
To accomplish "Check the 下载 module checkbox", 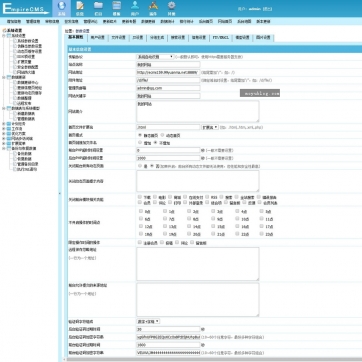I will 140,197.
